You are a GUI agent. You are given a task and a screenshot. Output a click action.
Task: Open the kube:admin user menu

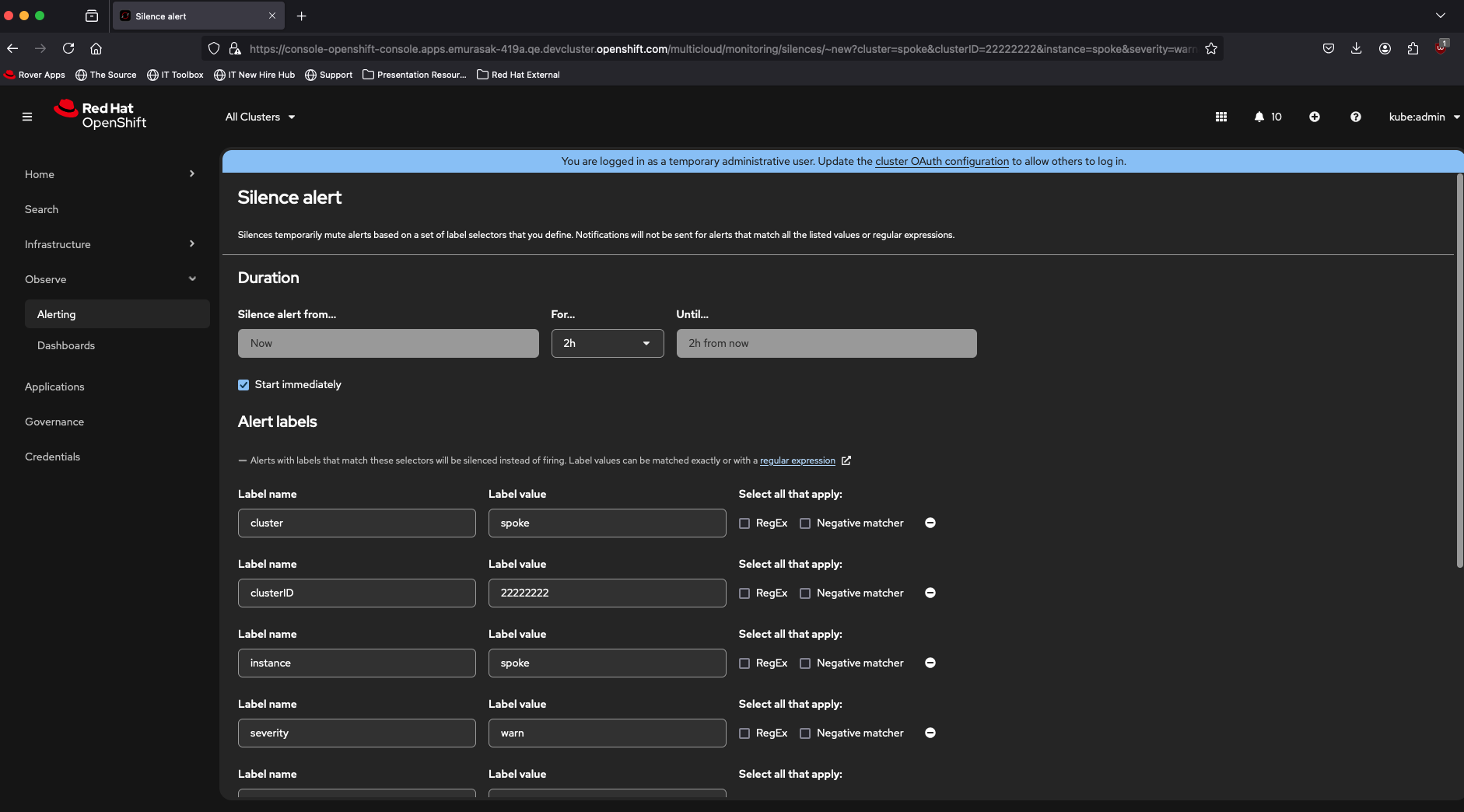(x=1423, y=117)
